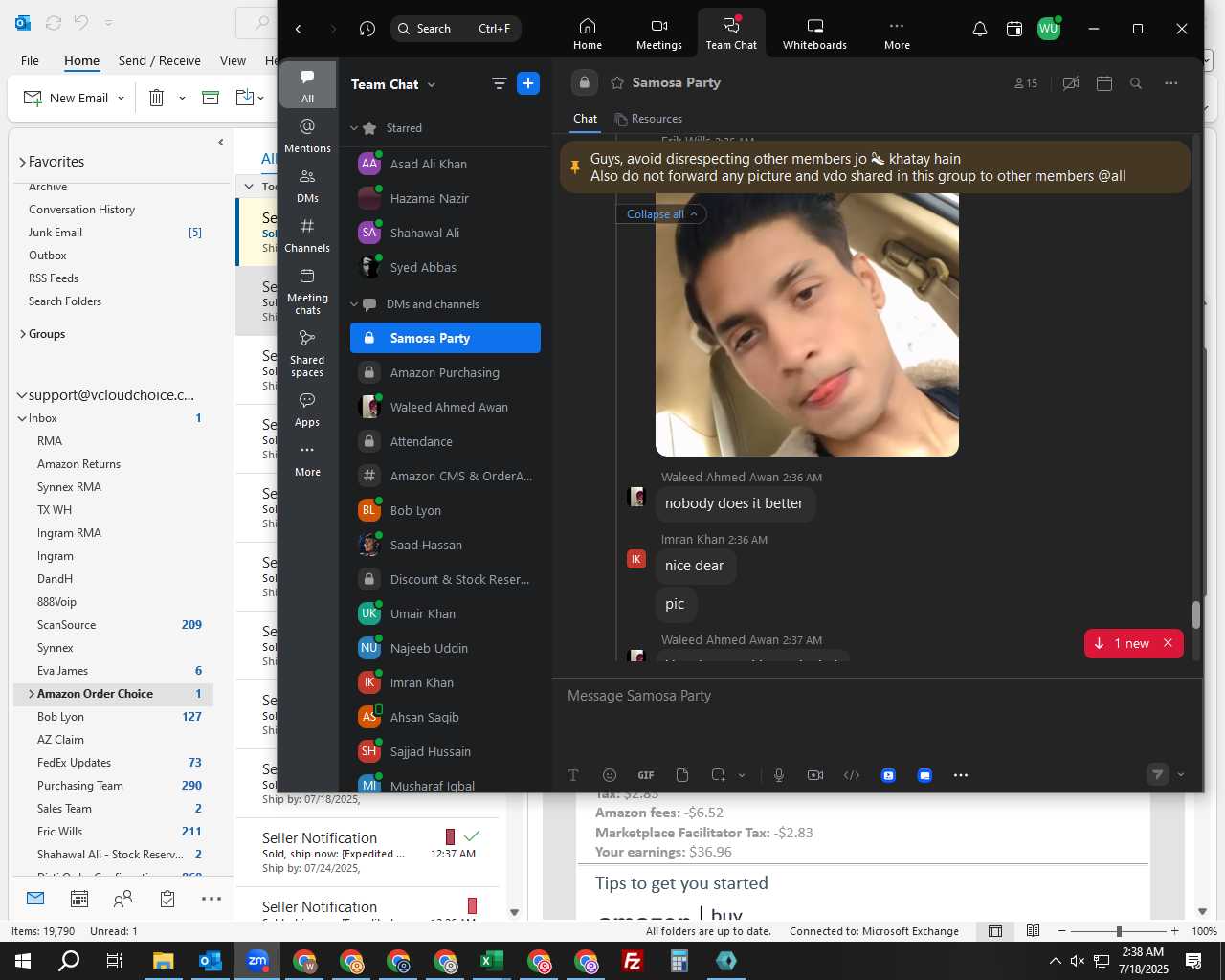Go back in Zoom navigation
The image size is (1225, 980).
(x=298, y=29)
